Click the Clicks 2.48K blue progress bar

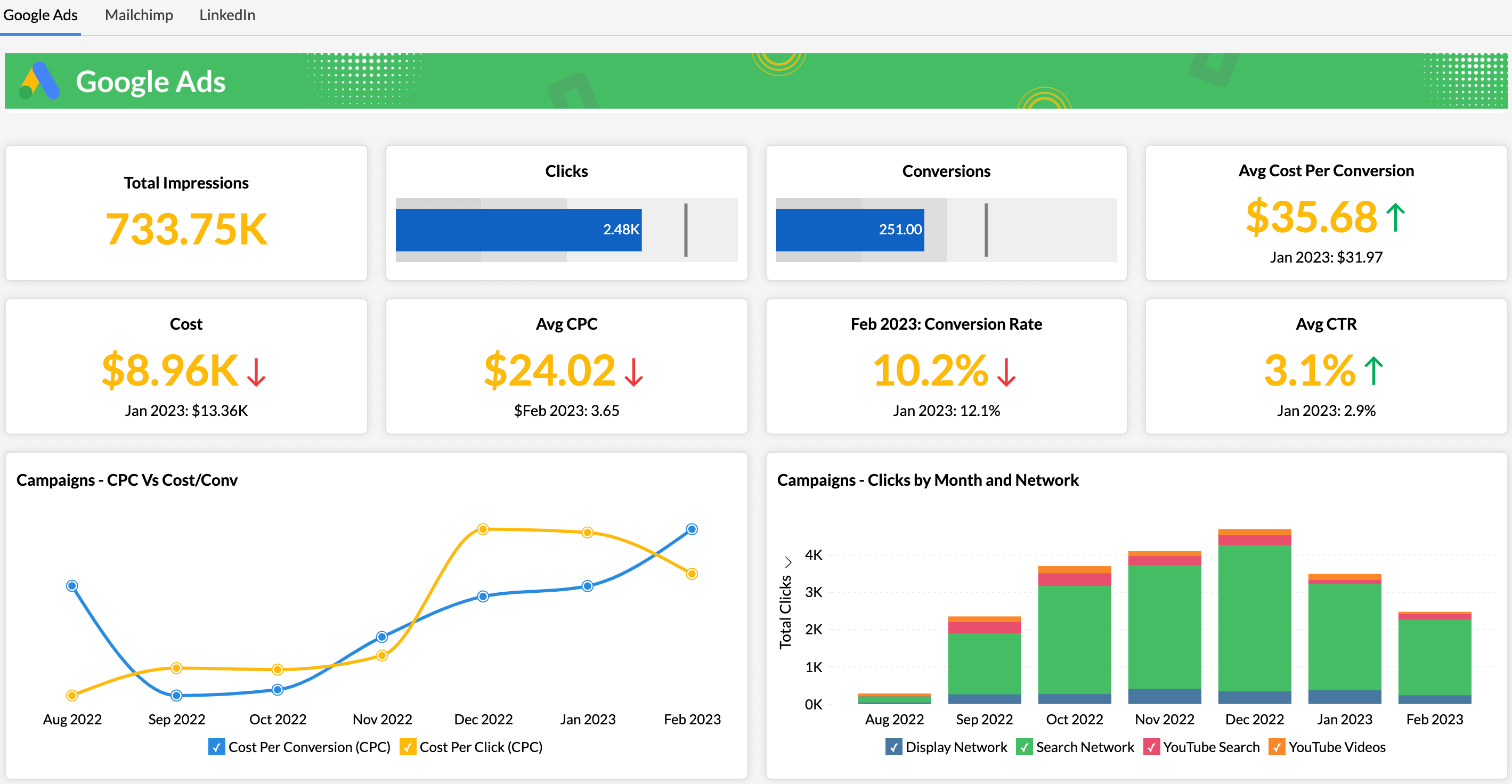(518, 230)
